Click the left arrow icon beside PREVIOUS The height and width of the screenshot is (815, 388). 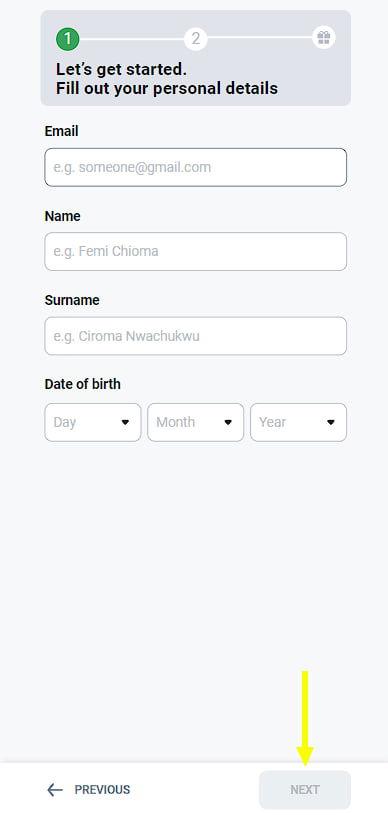click(55, 790)
